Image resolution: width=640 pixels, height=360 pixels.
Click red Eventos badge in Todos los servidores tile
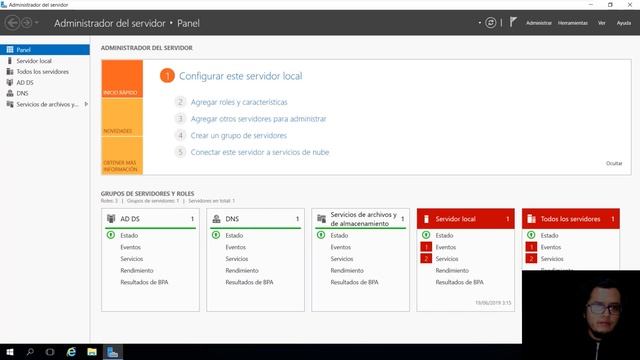coord(531,247)
